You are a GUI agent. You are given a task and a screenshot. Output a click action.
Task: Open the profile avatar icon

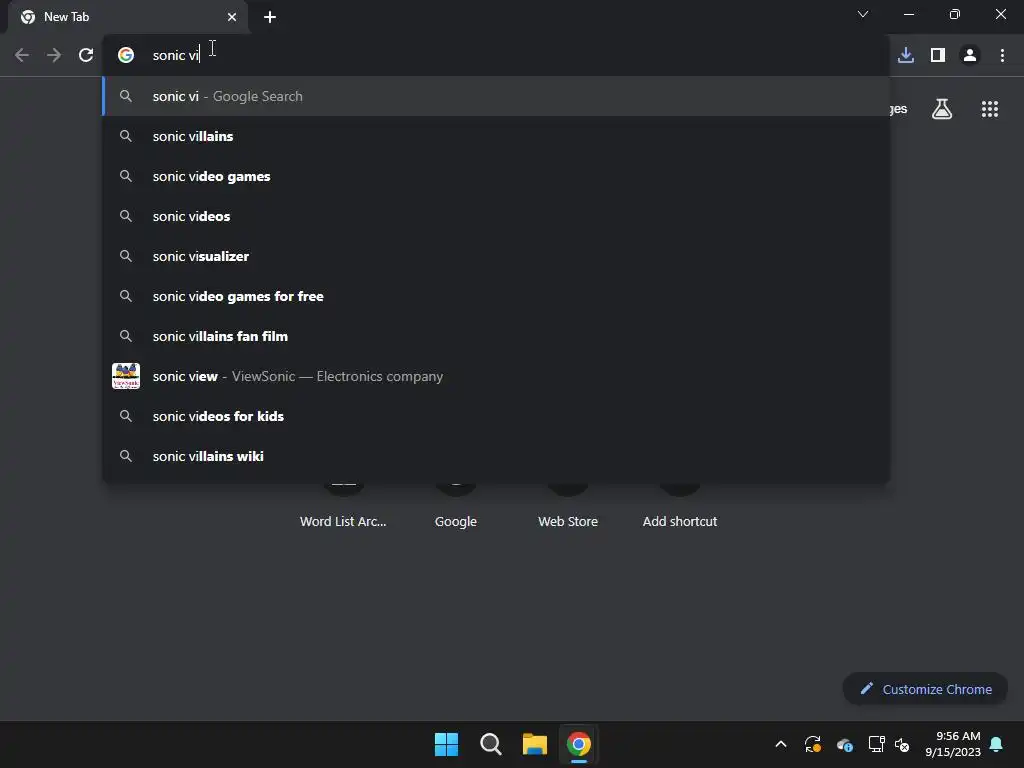coord(970,55)
